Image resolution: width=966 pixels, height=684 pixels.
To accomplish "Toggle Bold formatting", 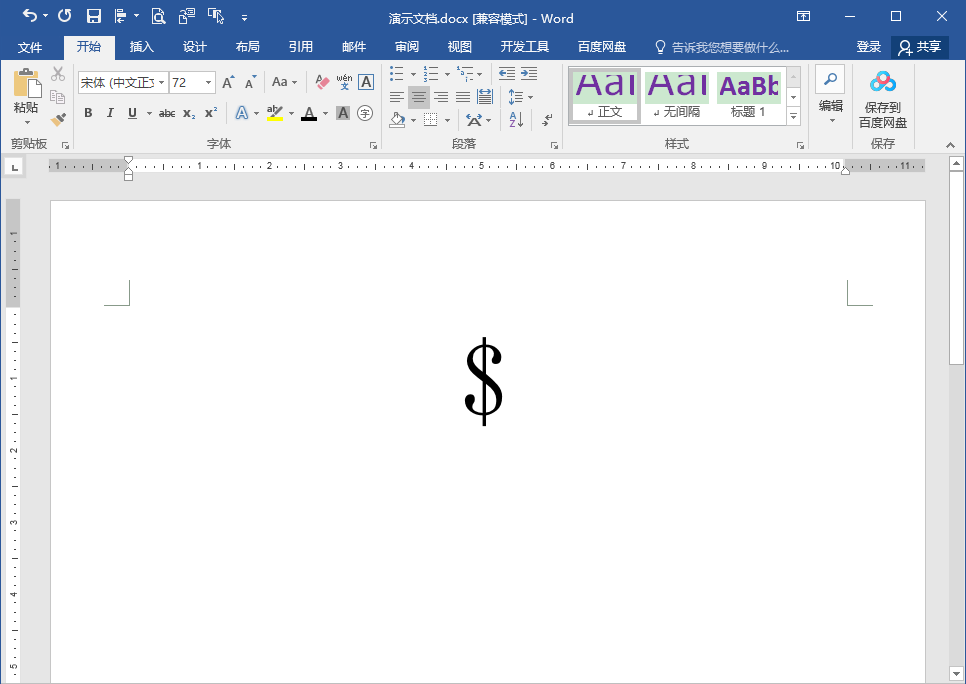I will point(88,113).
